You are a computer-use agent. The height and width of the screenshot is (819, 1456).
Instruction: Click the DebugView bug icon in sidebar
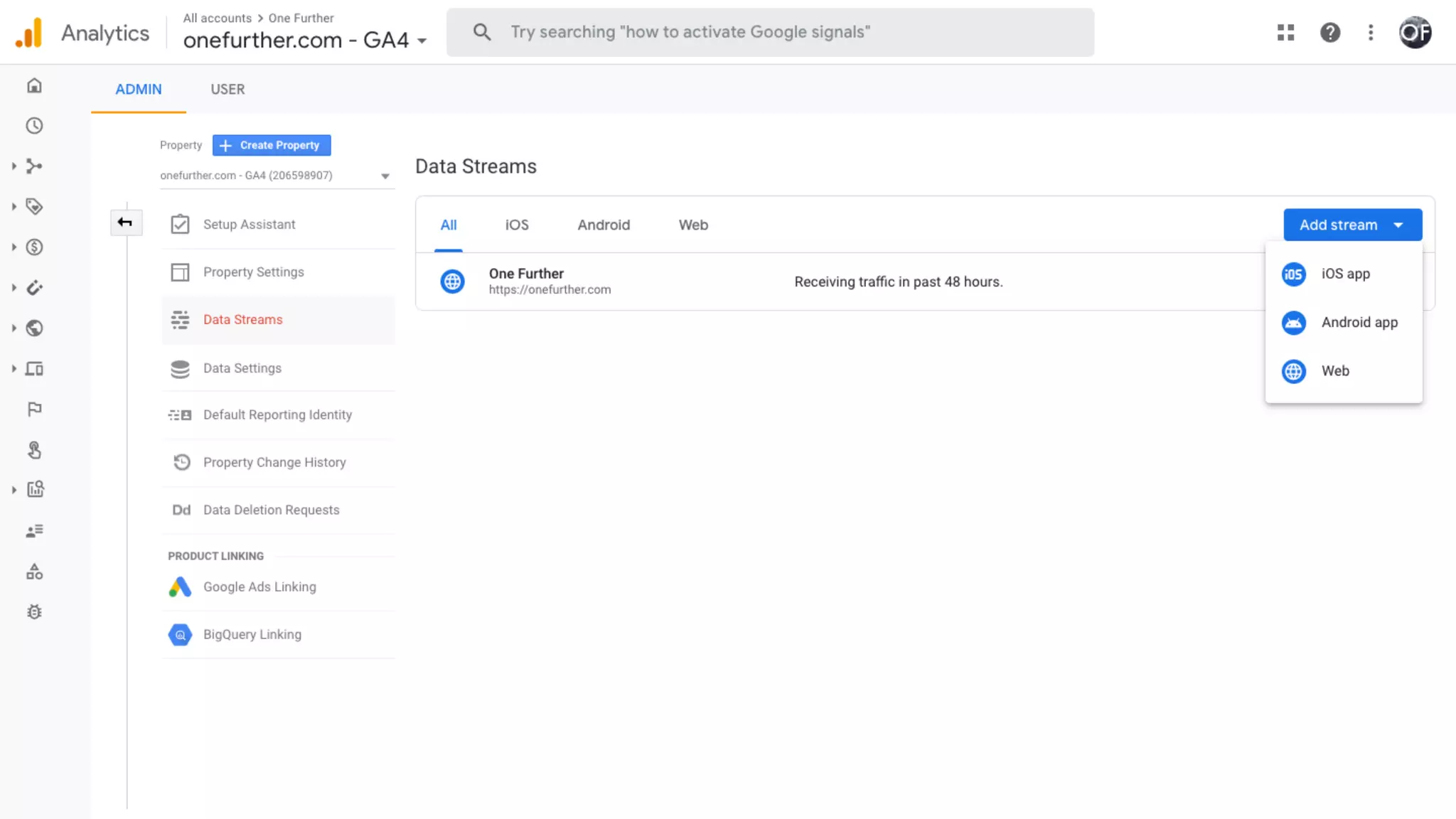(x=34, y=612)
